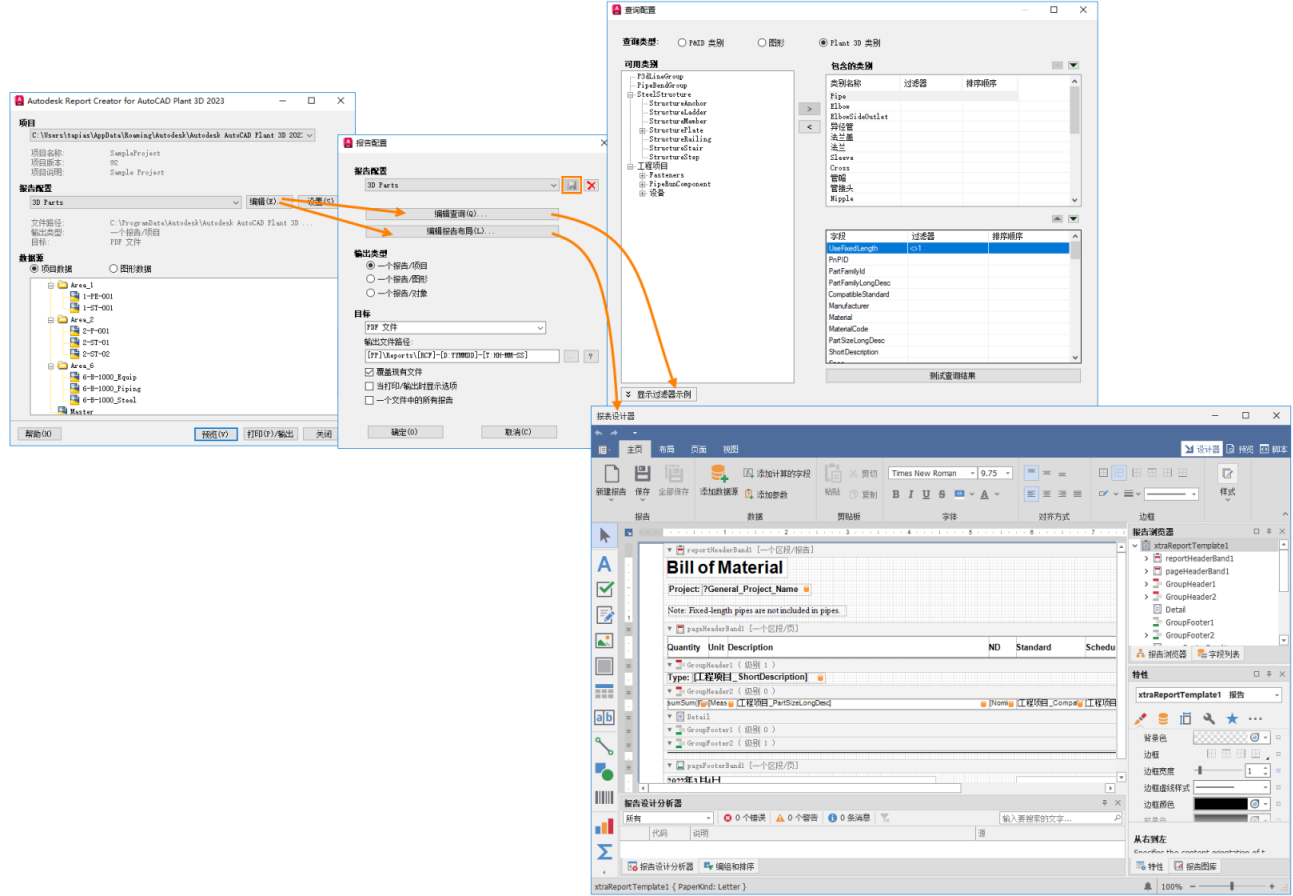Select the Line tool in the toolbox
The width and height of the screenshot is (1293, 896).
604,745
